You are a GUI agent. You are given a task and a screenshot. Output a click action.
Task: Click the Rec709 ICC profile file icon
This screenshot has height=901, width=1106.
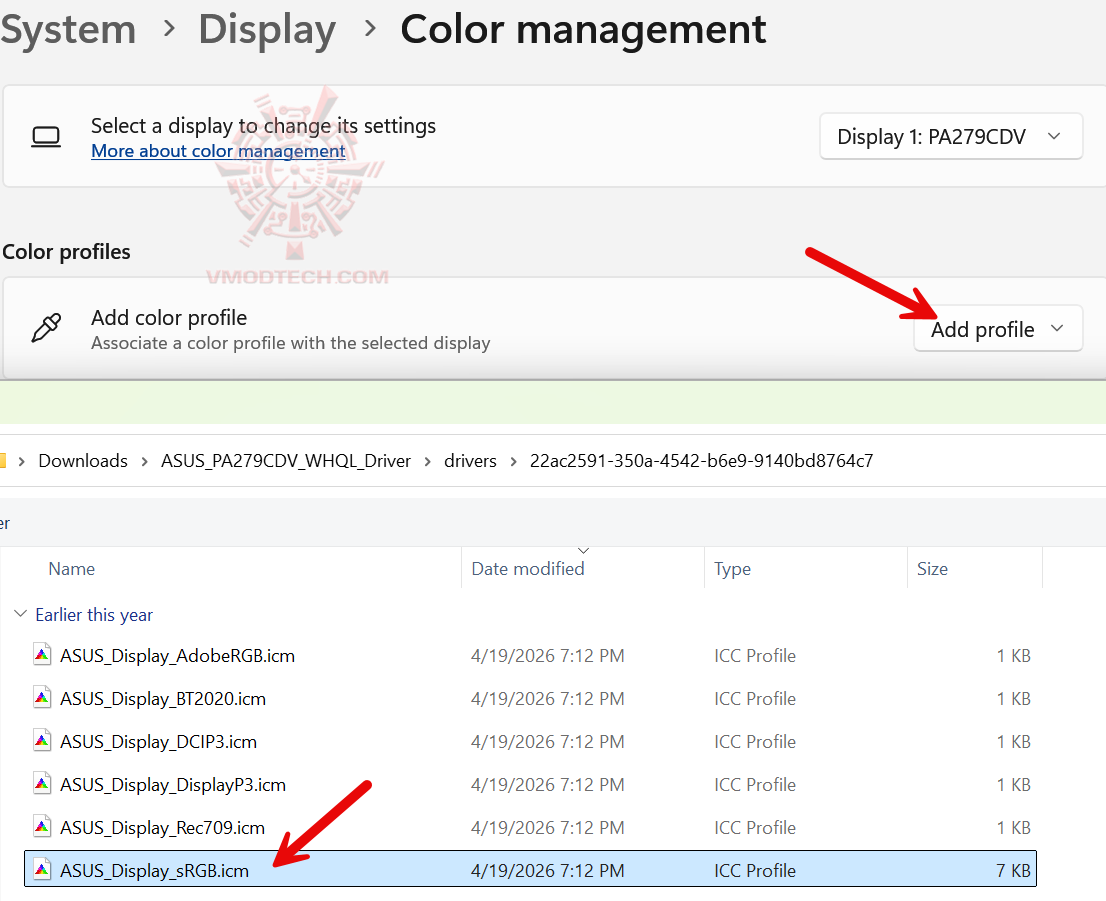coord(42,827)
